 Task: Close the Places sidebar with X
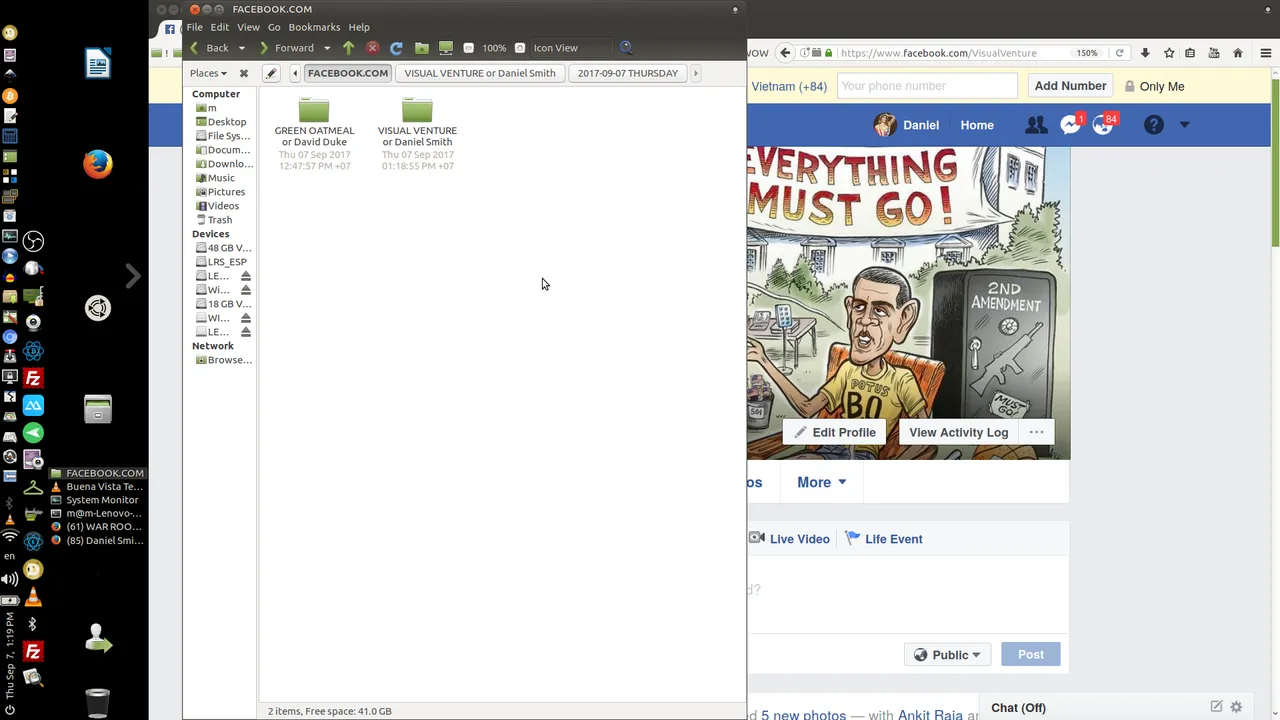click(243, 73)
